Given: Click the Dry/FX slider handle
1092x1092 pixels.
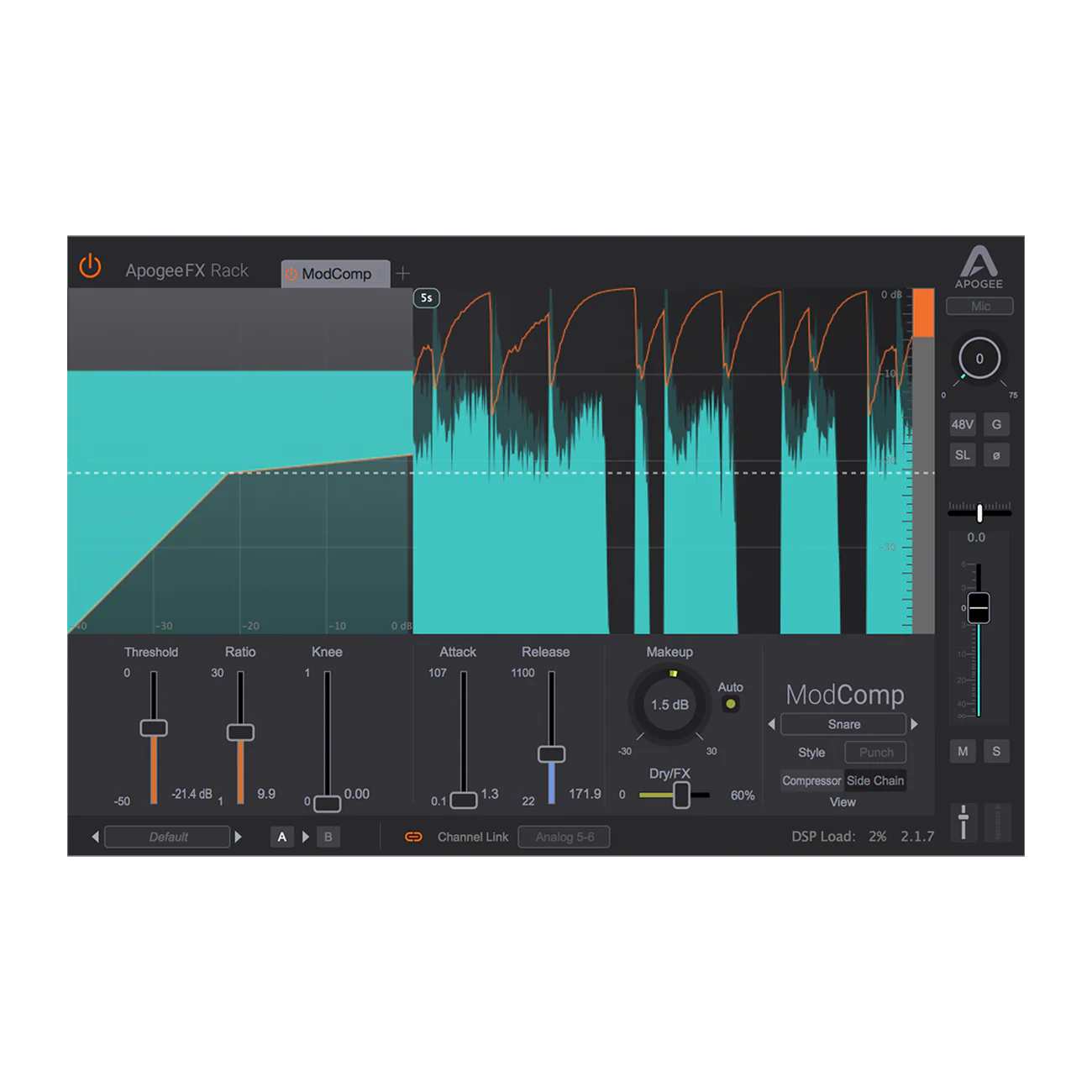Looking at the screenshot, I should tap(681, 795).
